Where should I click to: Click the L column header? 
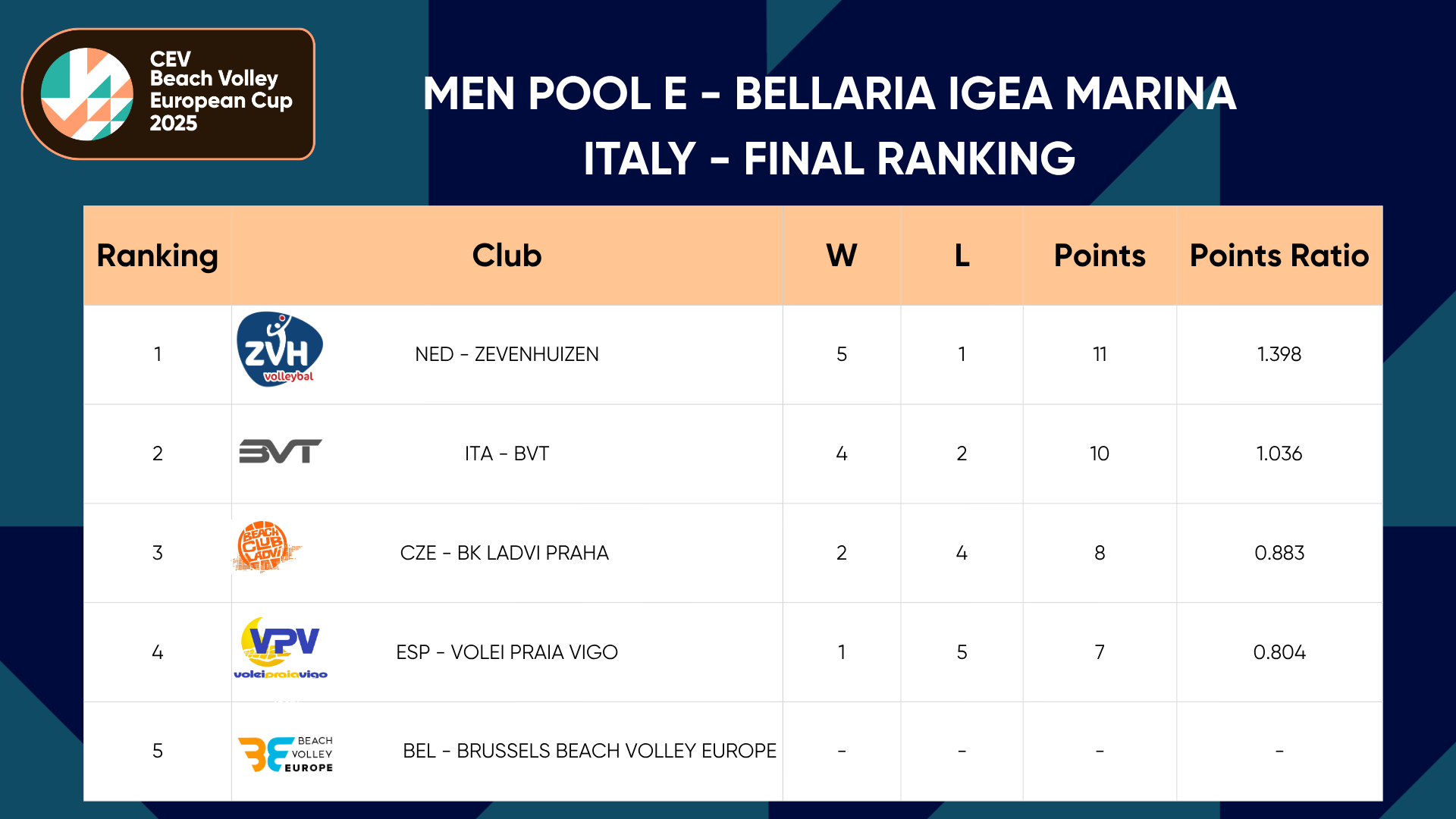click(962, 256)
